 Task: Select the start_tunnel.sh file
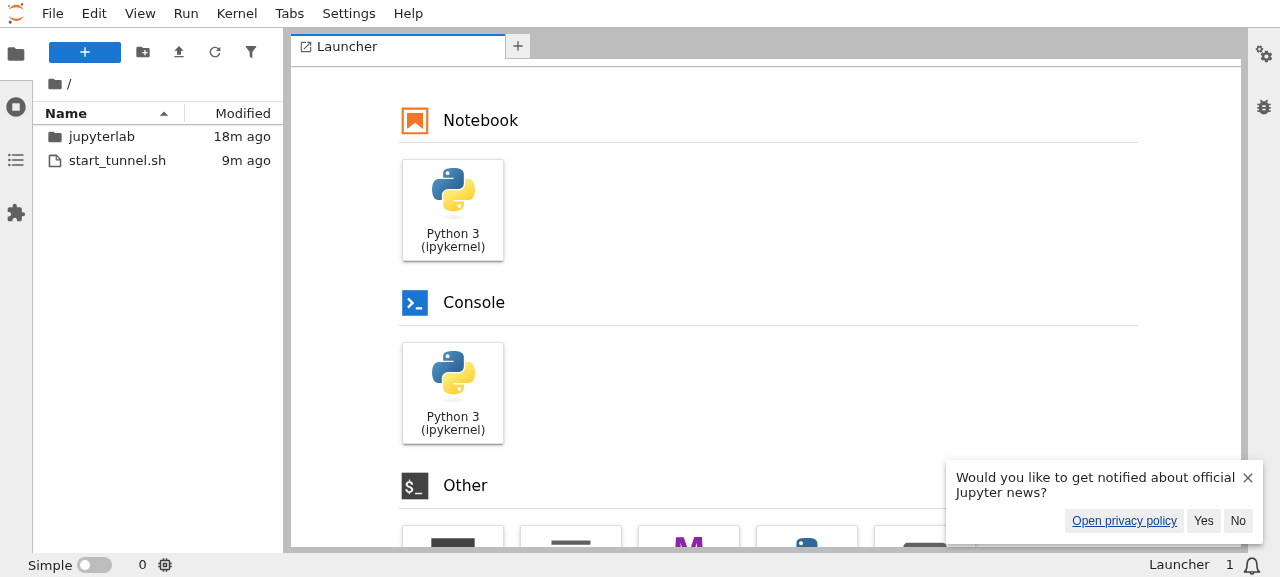158,161
